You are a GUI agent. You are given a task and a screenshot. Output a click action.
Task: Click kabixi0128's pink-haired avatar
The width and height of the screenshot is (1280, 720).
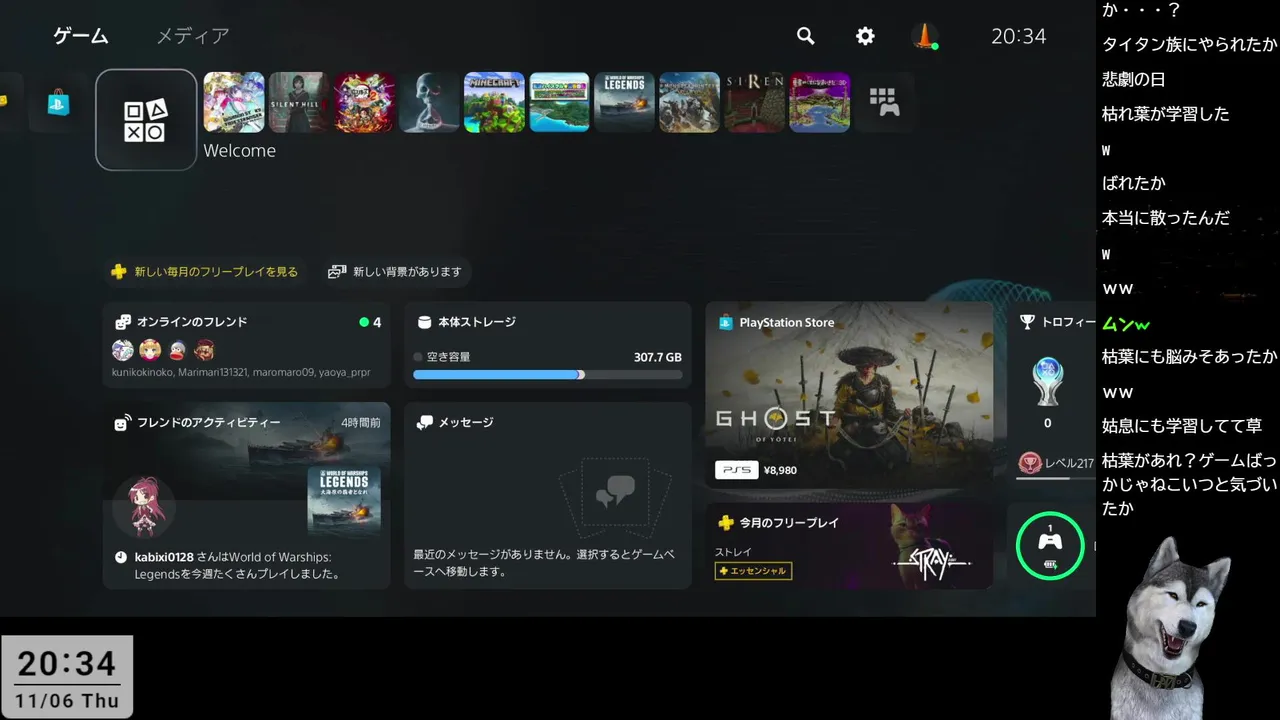pyautogui.click(x=146, y=507)
